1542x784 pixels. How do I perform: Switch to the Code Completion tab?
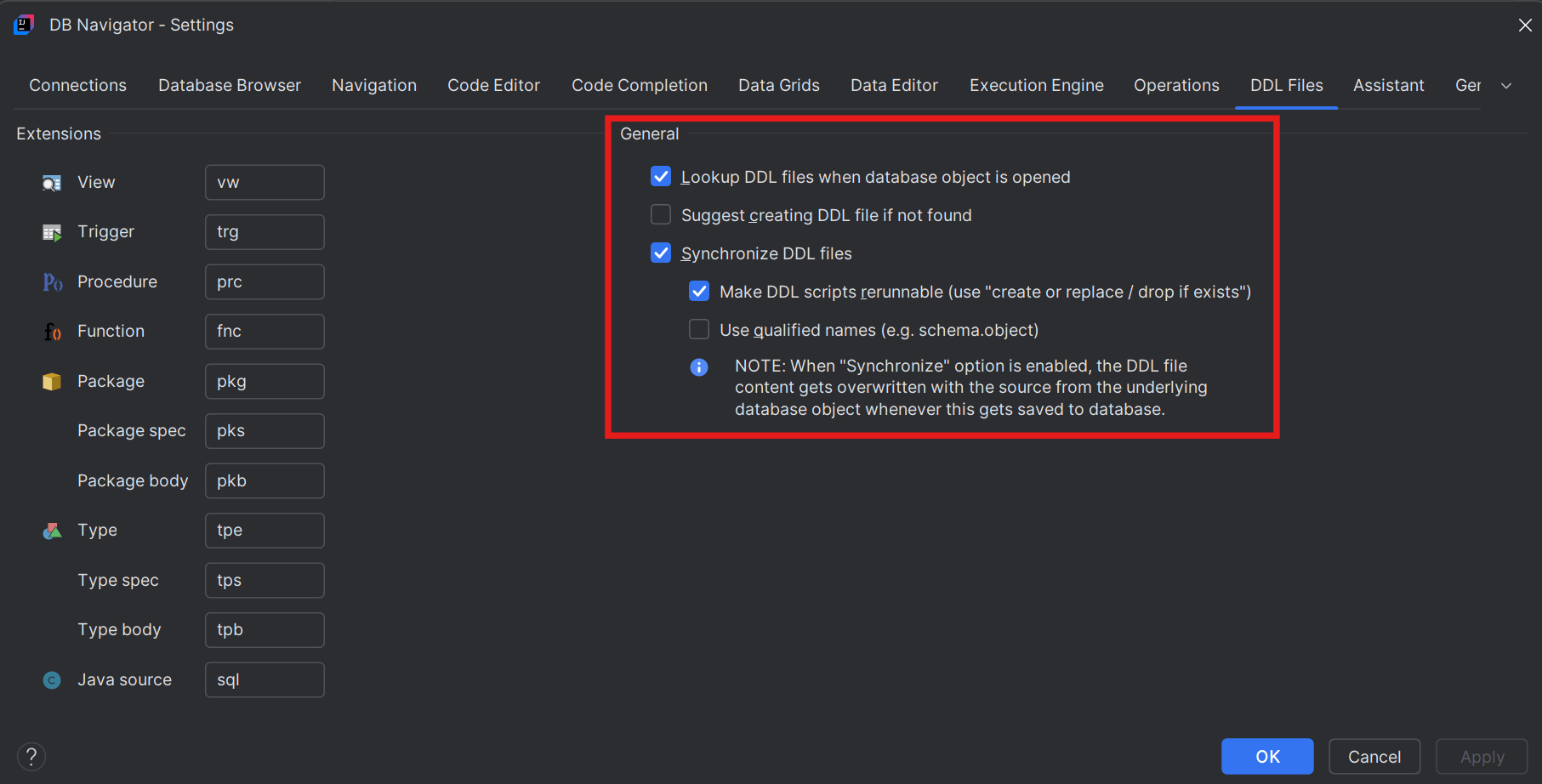pyautogui.click(x=639, y=85)
